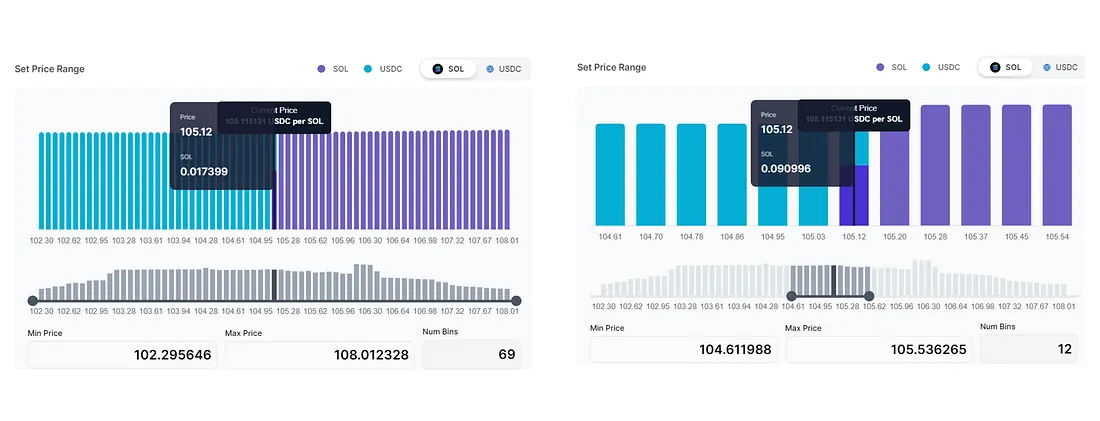Click SOL coin icon in right toggle
The width and height of the screenshot is (1100, 421).
(x=995, y=67)
